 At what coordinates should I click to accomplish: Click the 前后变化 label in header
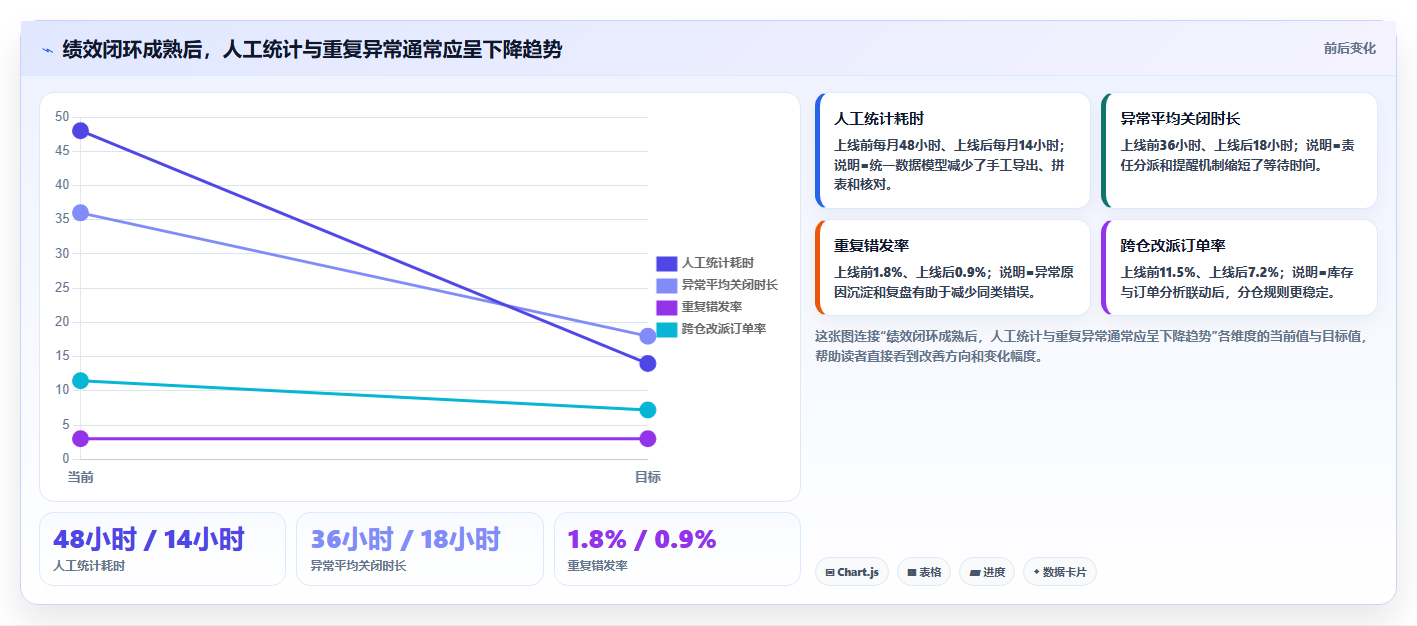click(1349, 48)
